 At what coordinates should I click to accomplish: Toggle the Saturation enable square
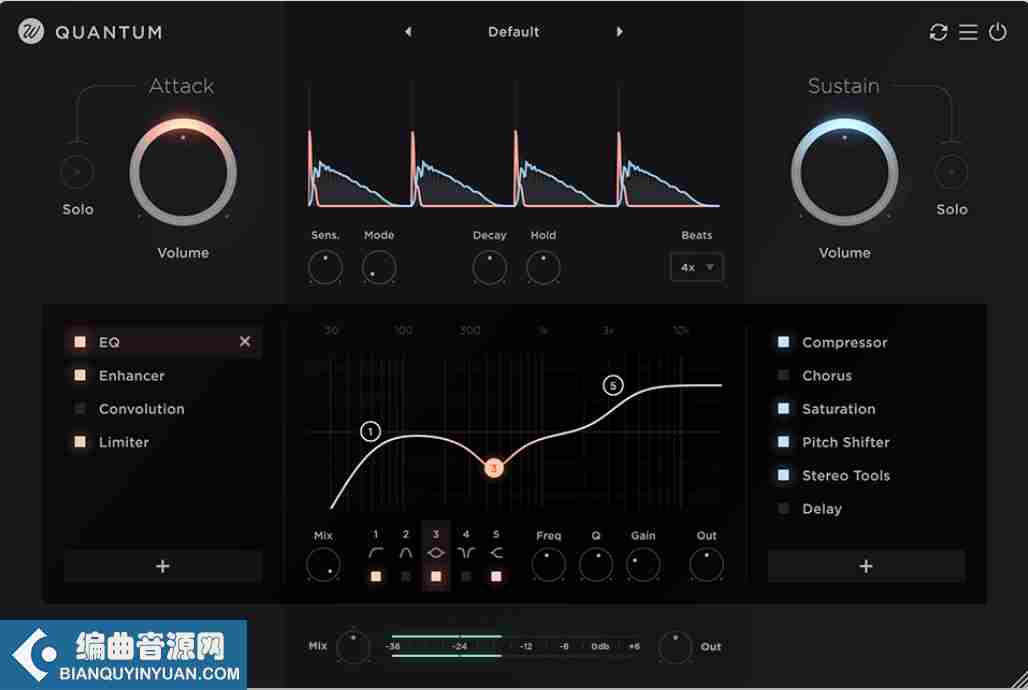click(783, 409)
